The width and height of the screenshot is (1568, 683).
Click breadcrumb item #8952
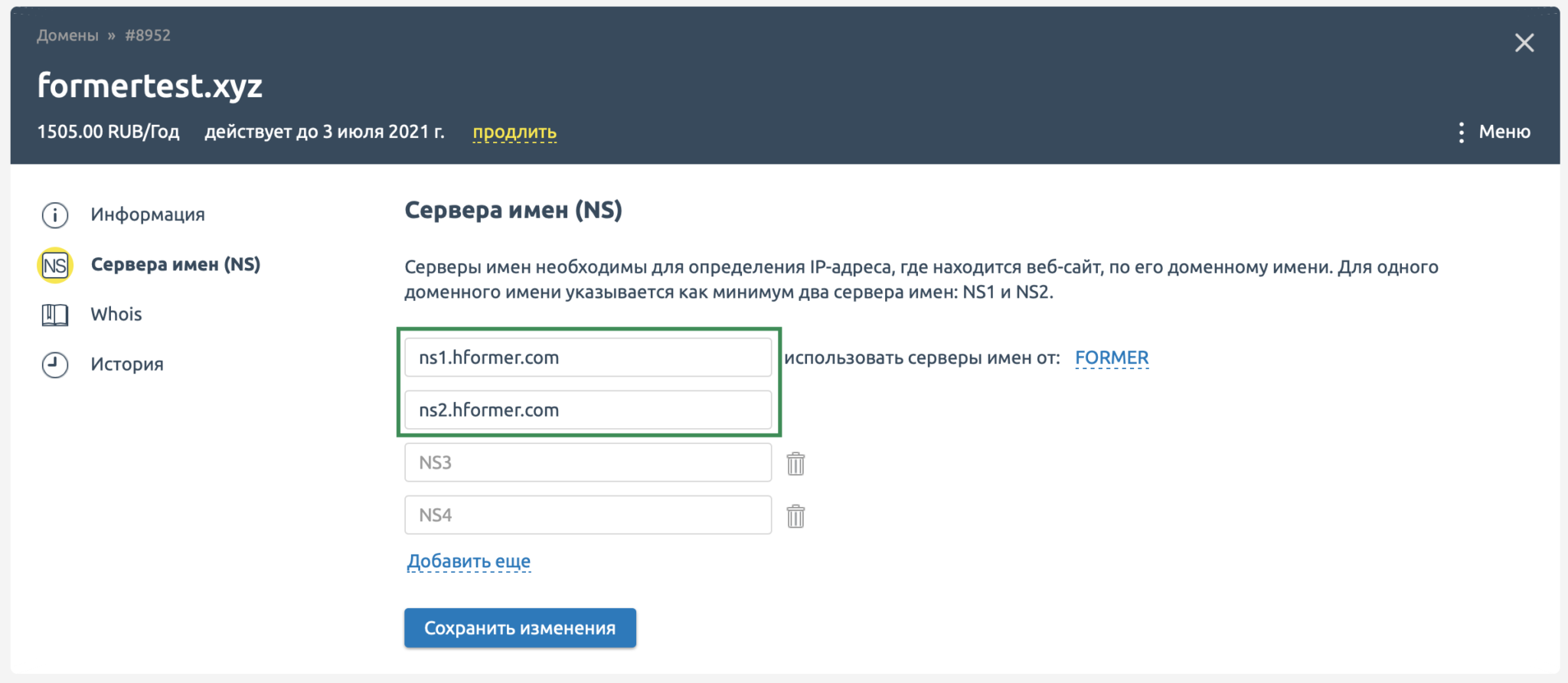click(x=148, y=35)
